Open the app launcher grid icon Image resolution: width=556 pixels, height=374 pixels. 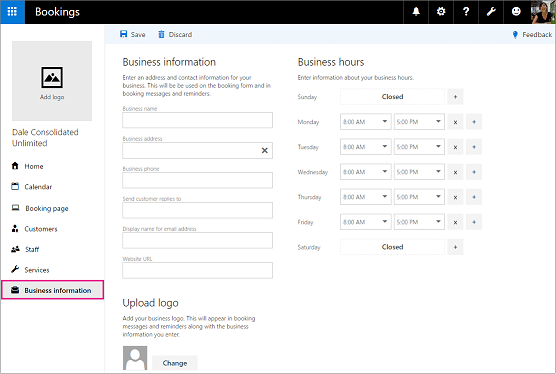[12, 12]
